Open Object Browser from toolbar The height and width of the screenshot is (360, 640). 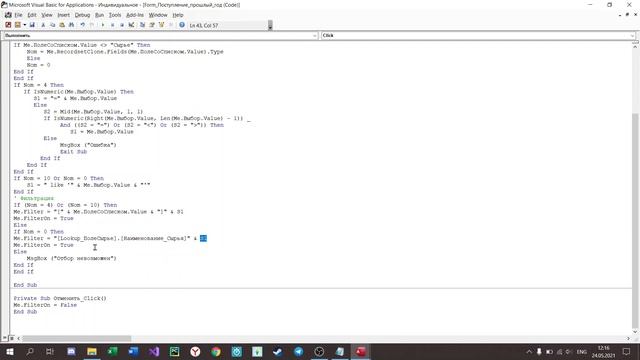coord(161,25)
